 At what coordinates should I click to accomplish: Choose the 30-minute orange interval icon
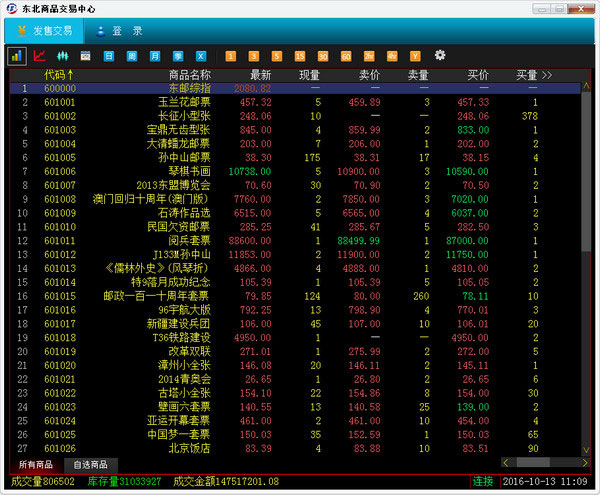323,56
